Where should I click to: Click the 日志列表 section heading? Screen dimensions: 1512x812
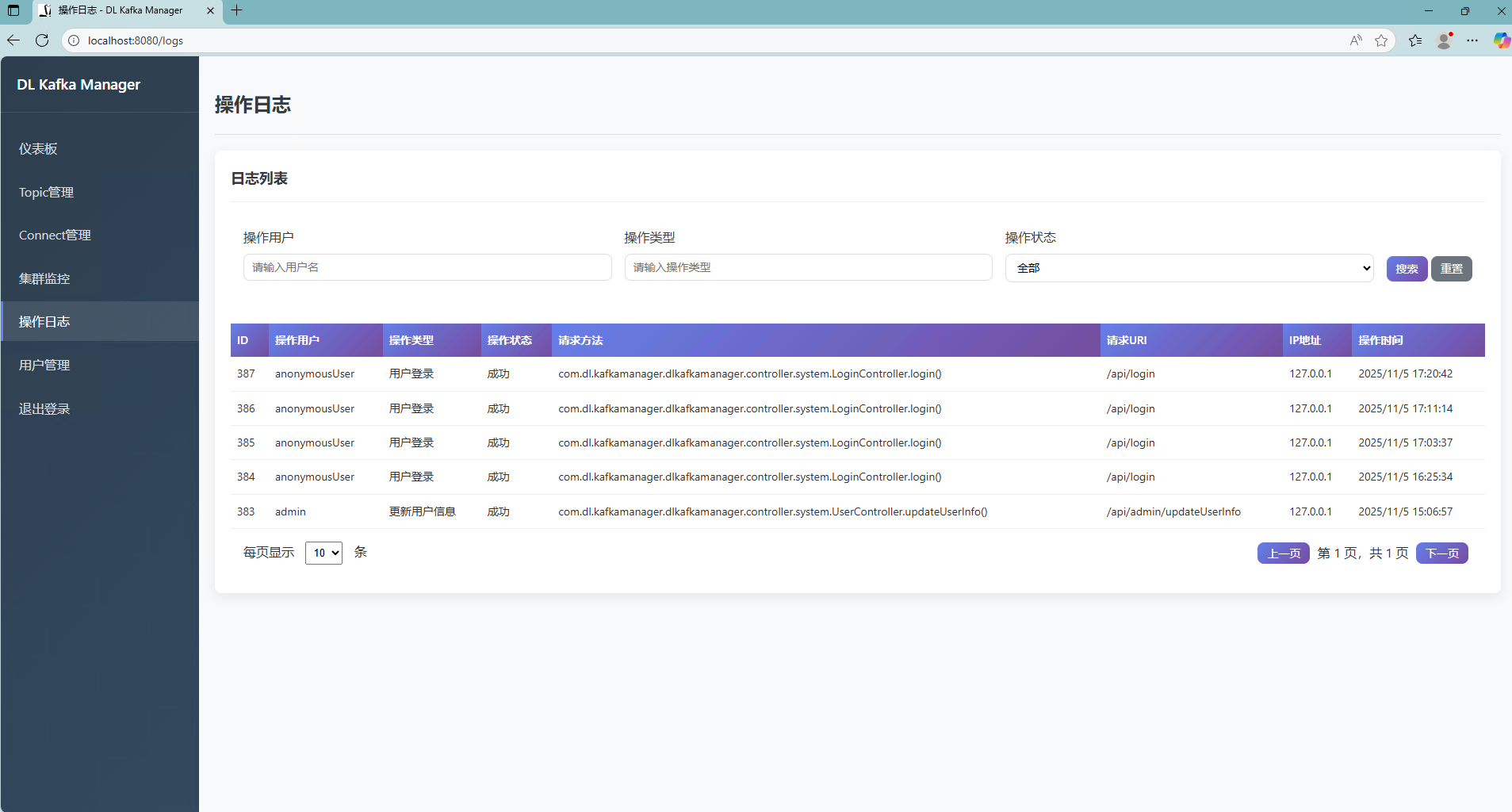pyautogui.click(x=259, y=178)
